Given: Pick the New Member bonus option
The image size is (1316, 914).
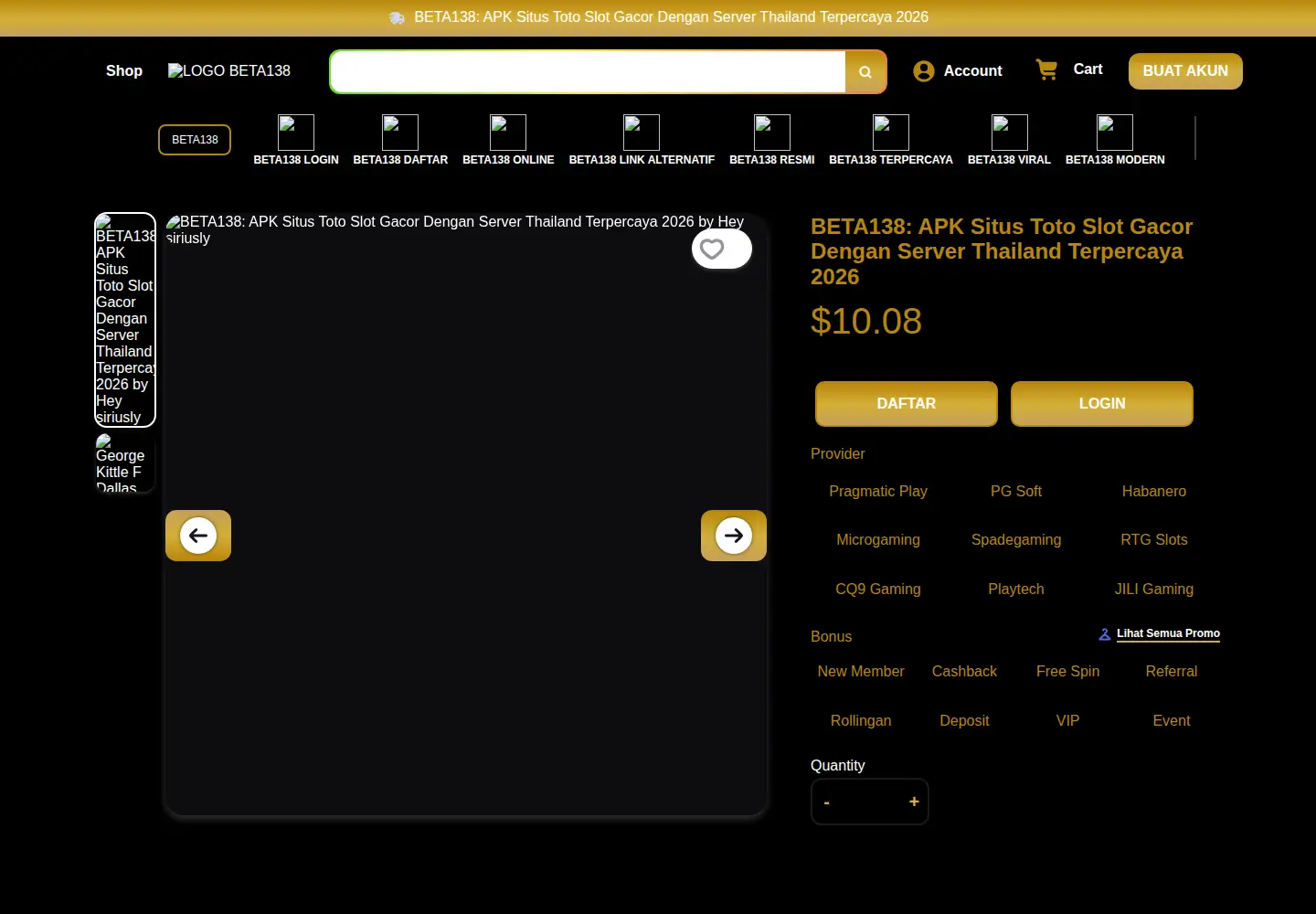Looking at the screenshot, I should 861,672.
